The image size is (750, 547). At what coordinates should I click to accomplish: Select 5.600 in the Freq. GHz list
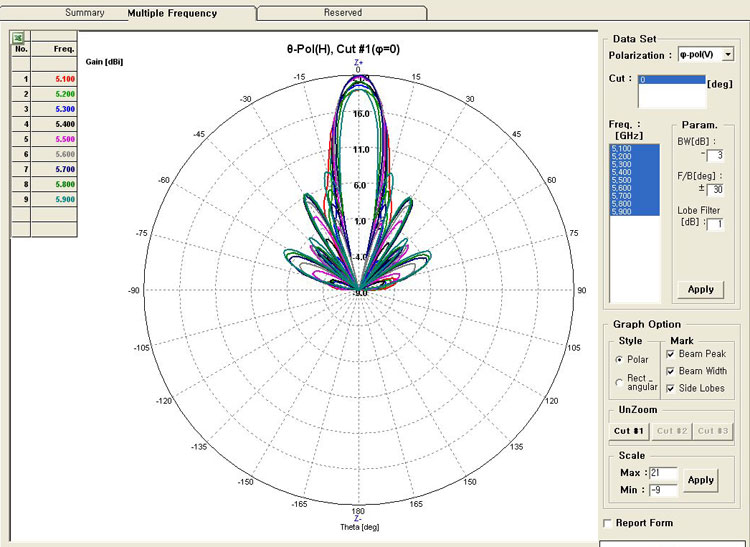634,188
